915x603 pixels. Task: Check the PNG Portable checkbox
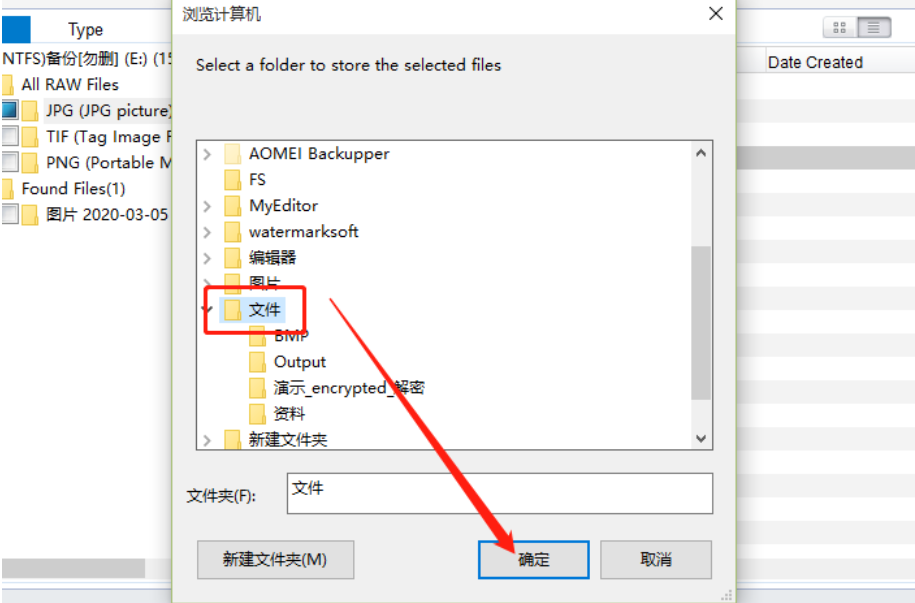coord(10,162)
